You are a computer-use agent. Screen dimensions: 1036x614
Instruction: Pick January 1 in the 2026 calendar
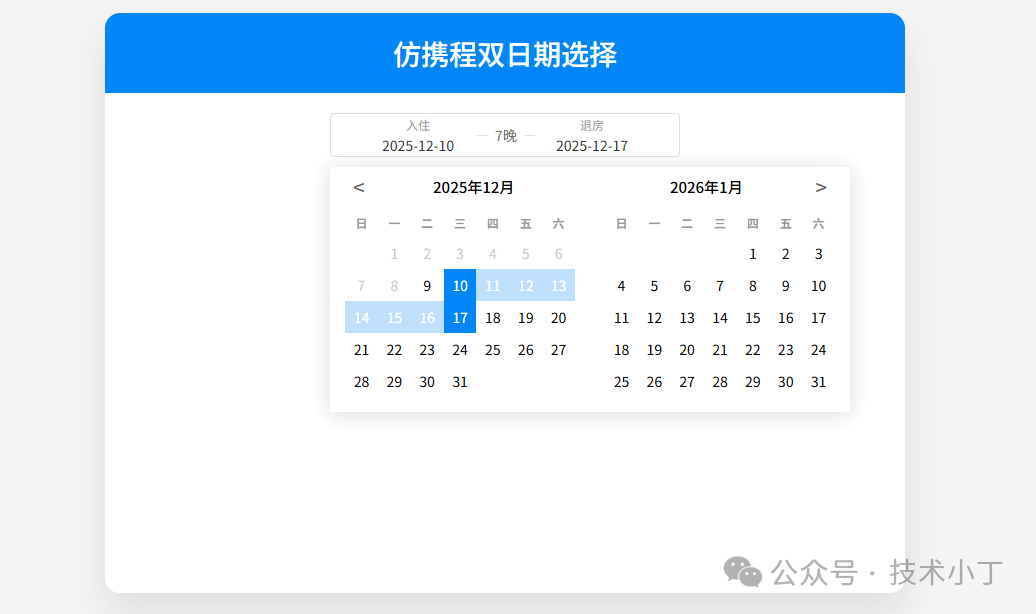coord(753,254)
